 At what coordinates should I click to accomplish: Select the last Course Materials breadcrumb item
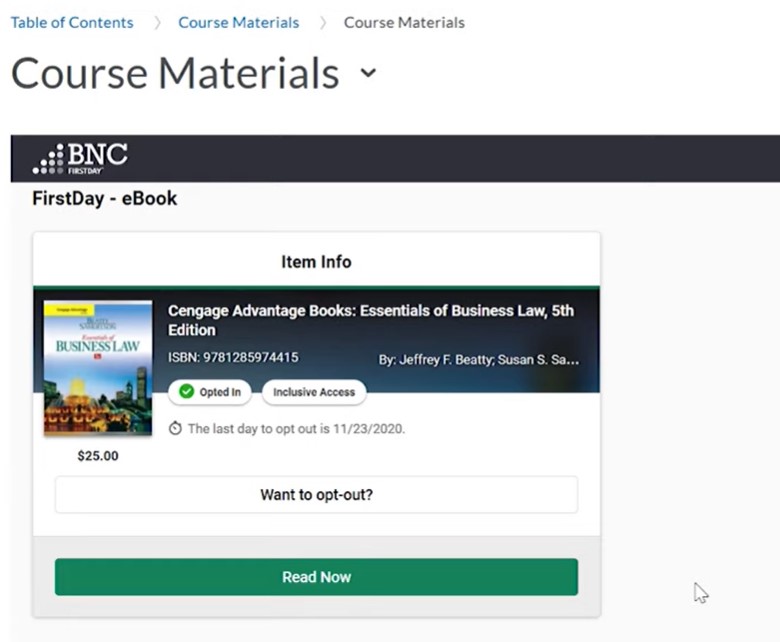pos(404,22)
